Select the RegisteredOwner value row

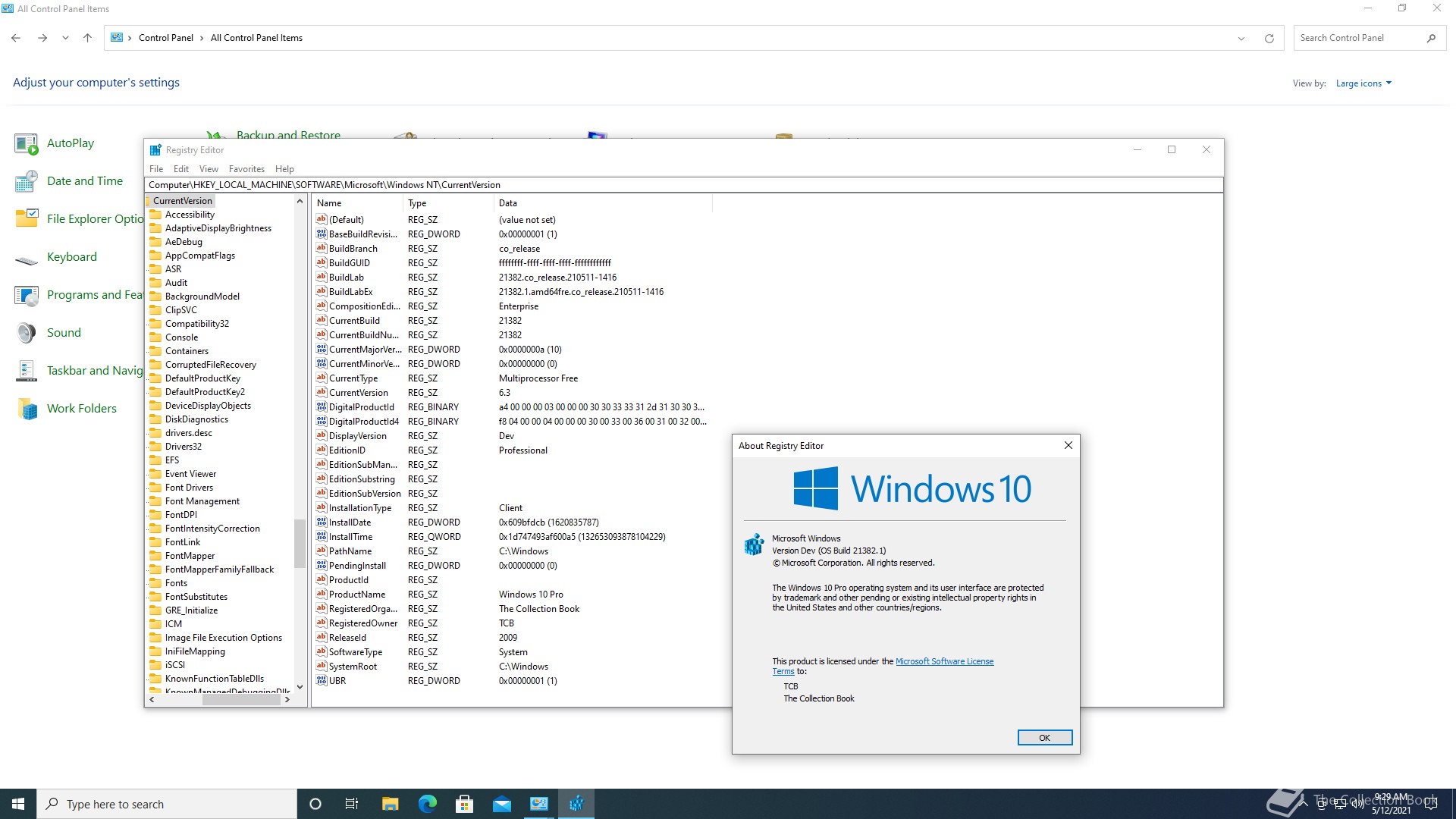514,623
